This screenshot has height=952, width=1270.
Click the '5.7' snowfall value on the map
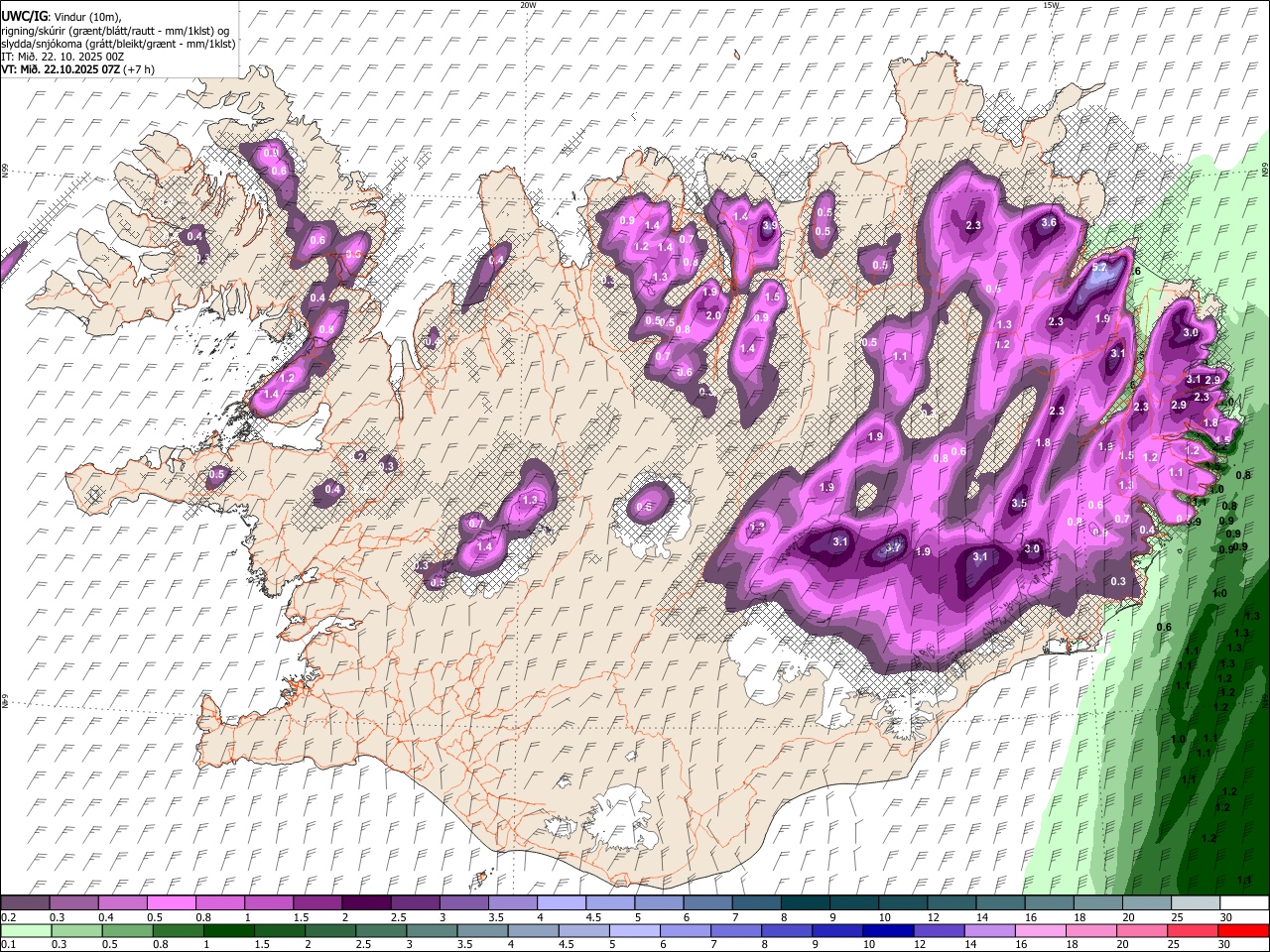click(x=1099, y=268)
